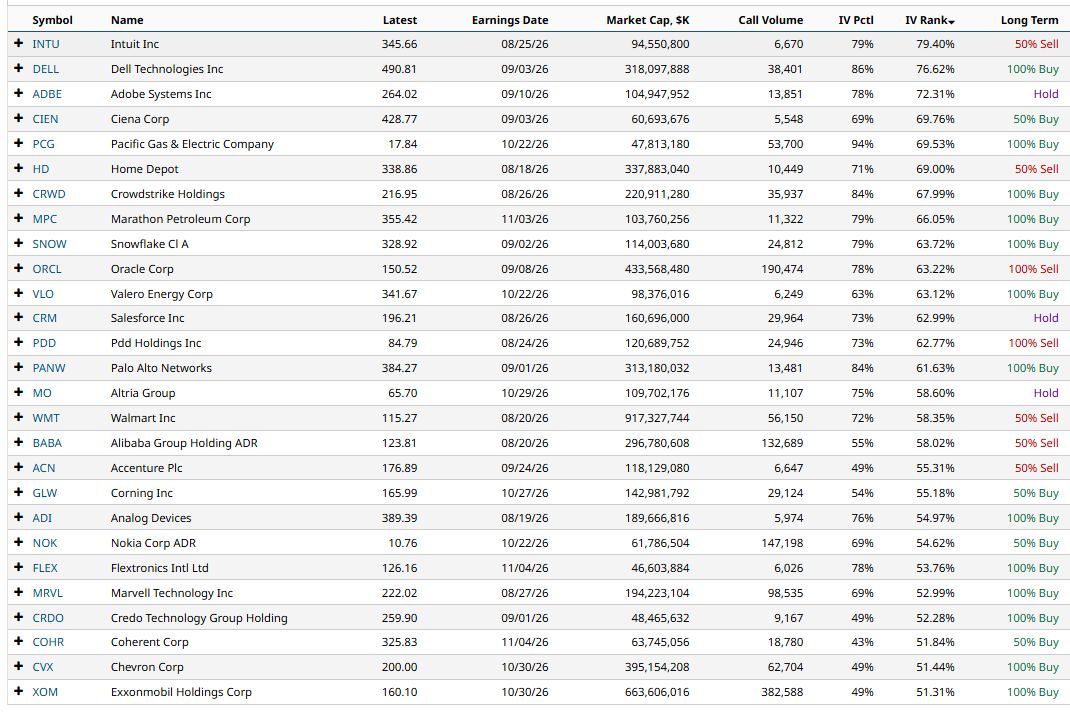Click the plus icon next to PCG
Viewport: 1070px width, 714px height.
click(18, 143)
